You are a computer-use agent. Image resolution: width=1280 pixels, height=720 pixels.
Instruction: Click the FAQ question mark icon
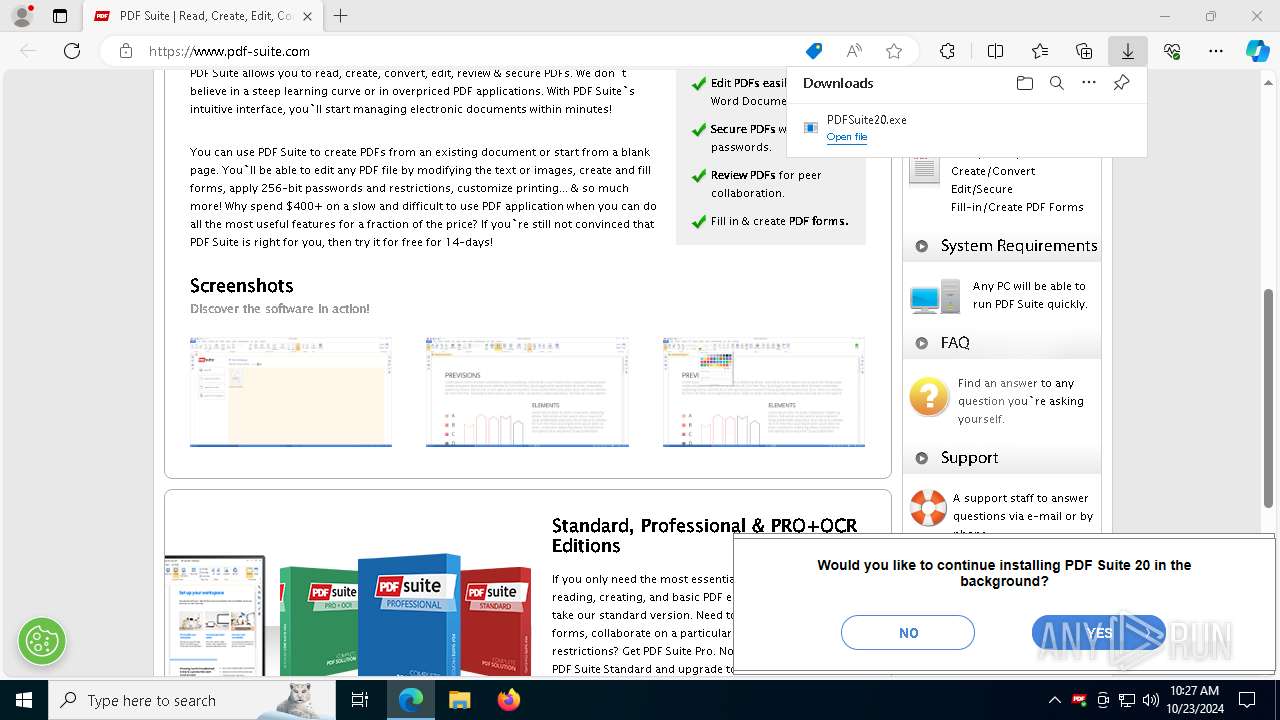pyautogui.click(x=929, y=397)
